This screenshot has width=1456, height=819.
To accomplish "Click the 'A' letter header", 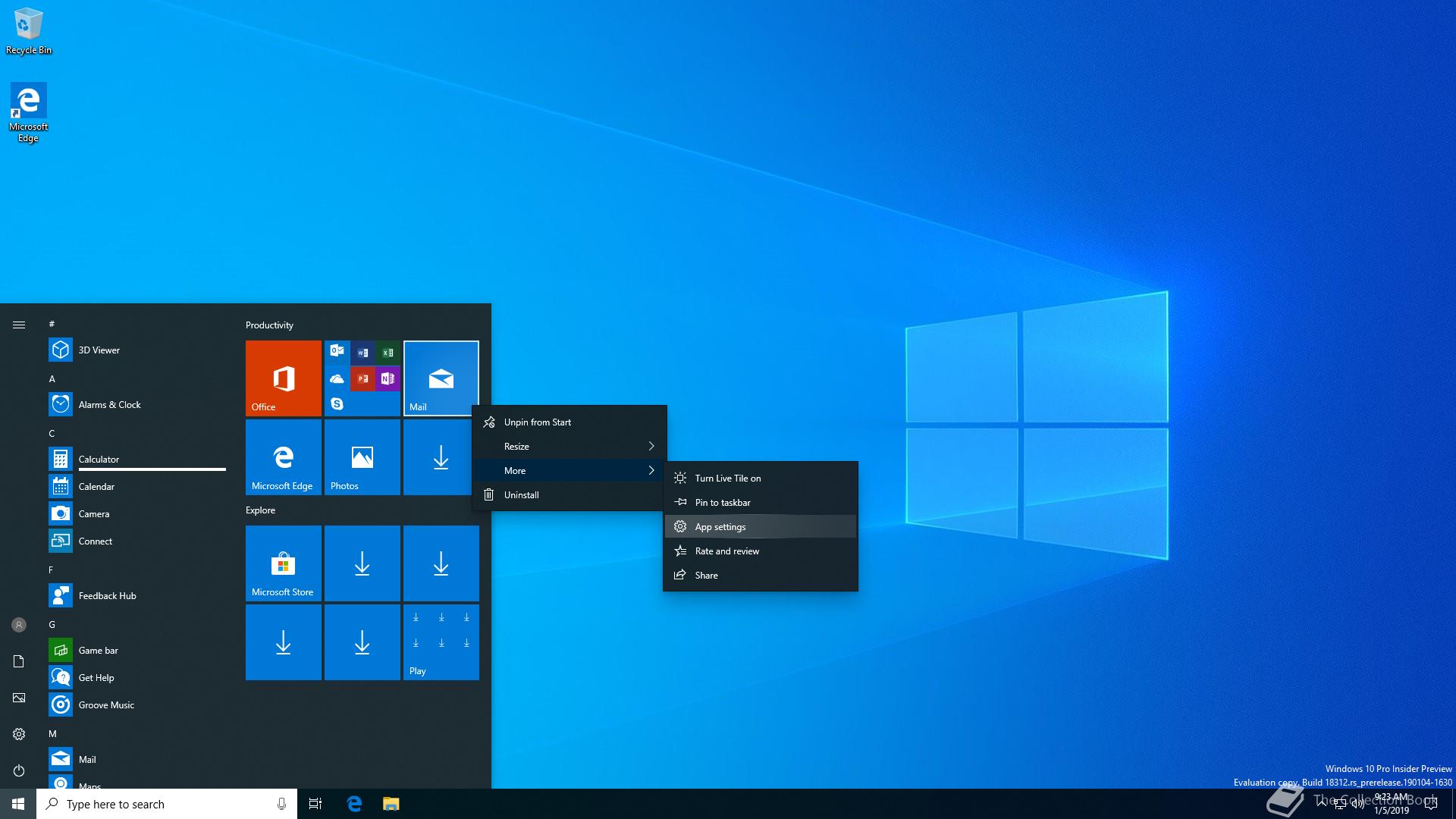I will click(x=52, y=378).
